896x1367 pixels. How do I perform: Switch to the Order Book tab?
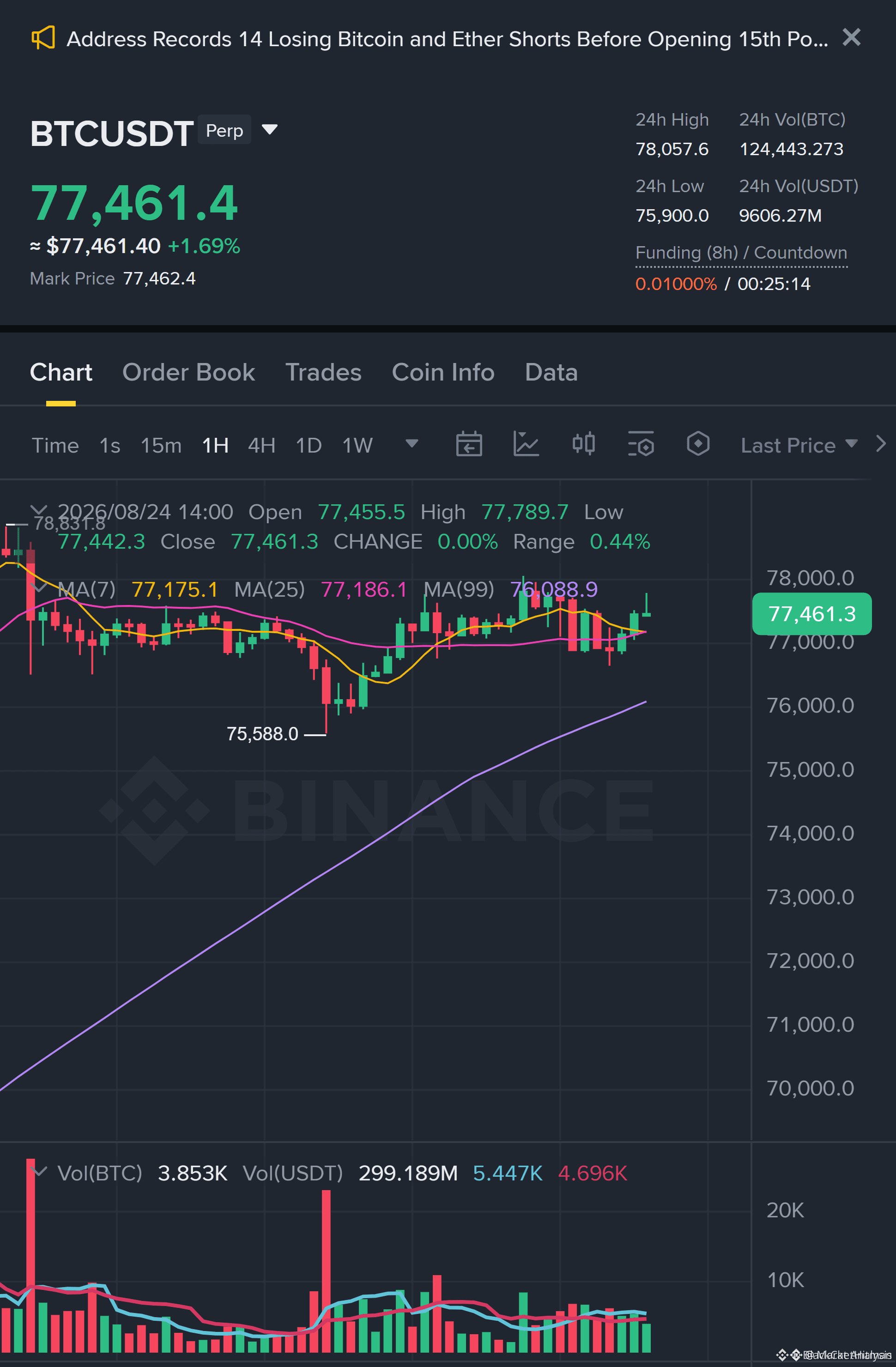coord(188,372)
